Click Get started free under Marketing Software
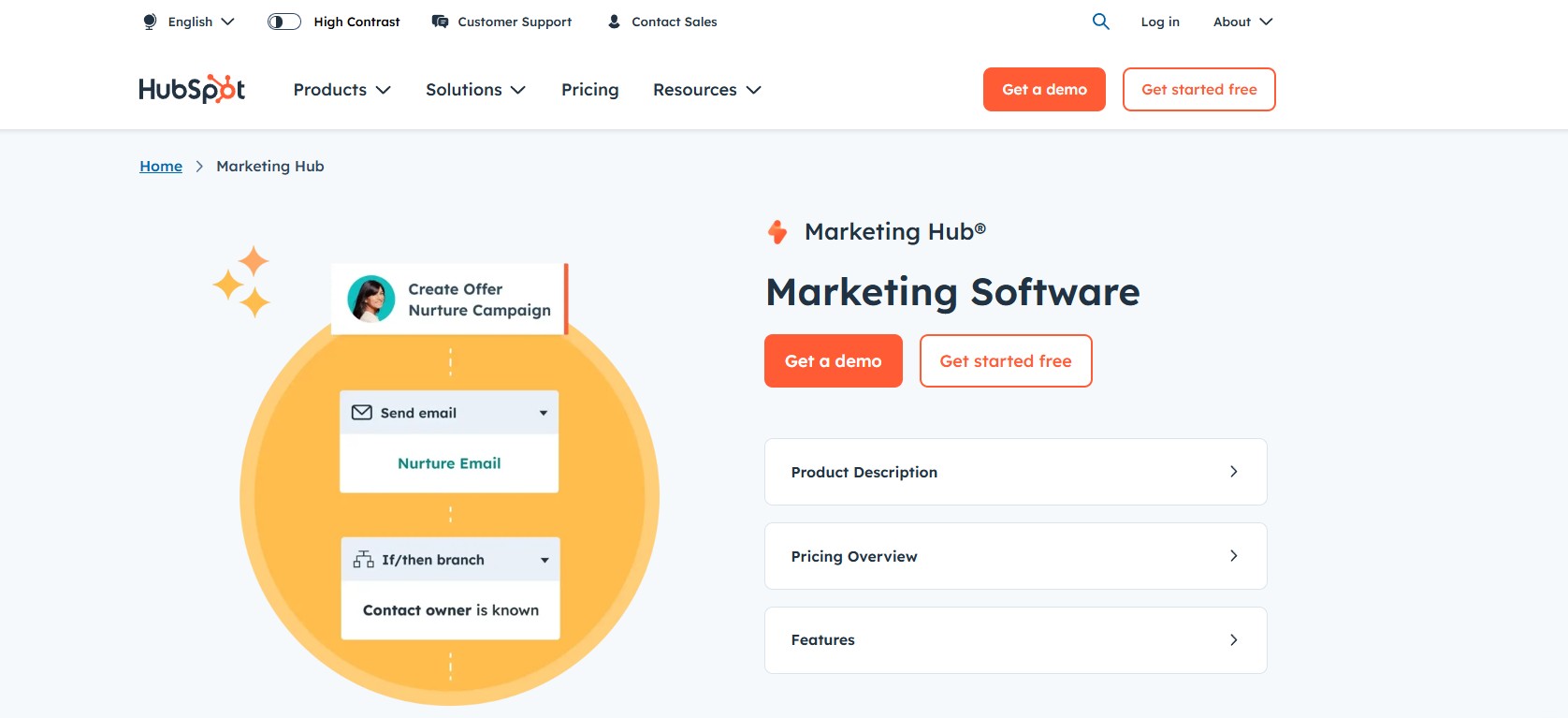This screenshot has width=1568, height=718. [x=1006, y=360]
